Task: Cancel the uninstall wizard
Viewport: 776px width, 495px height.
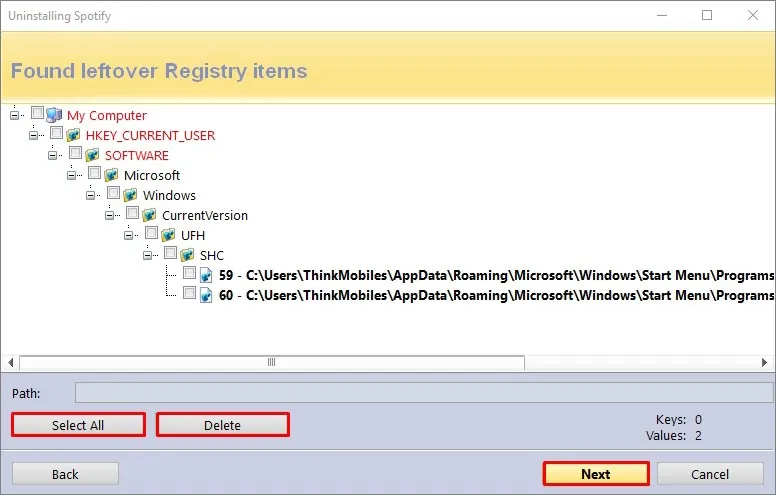Action: pos(710,474)
